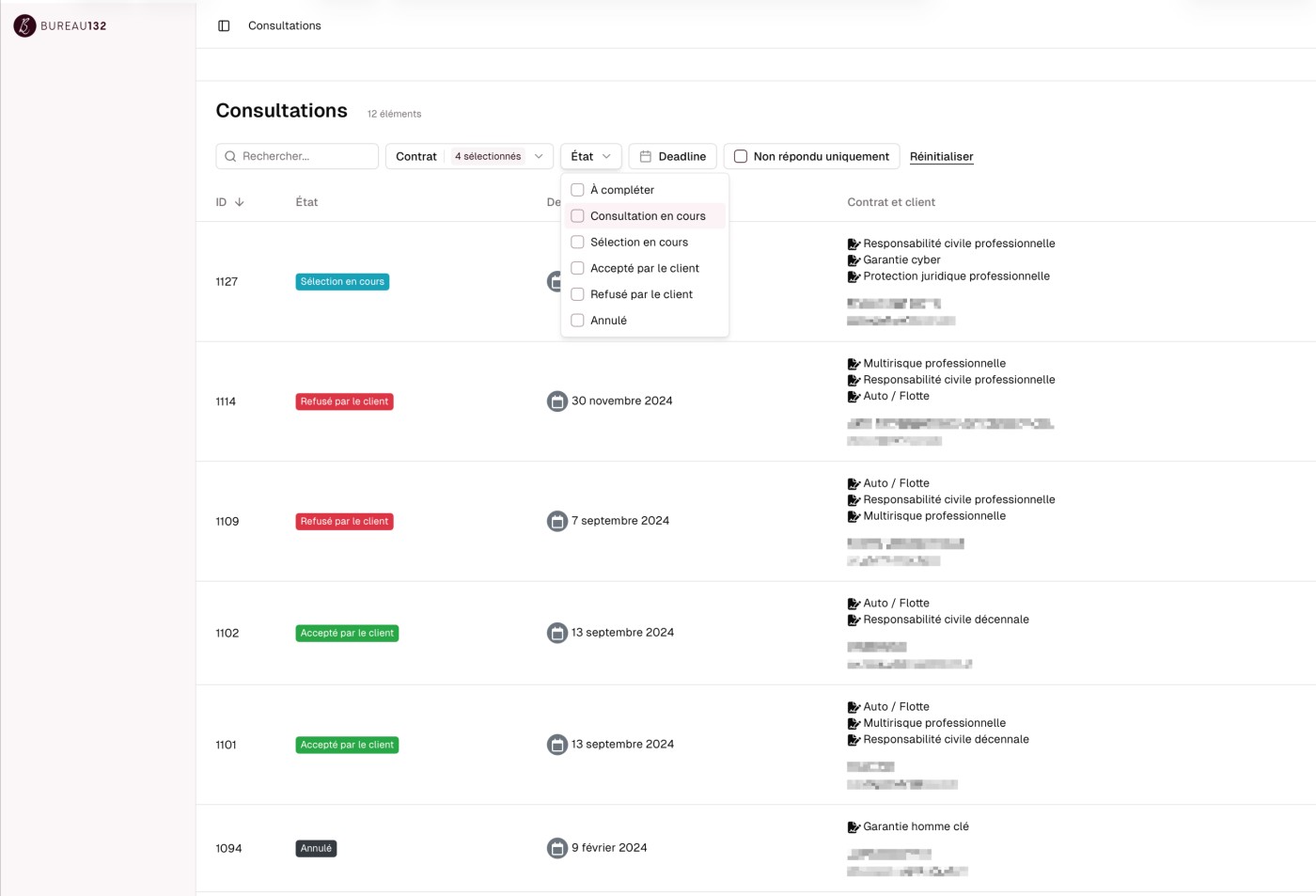Toggle the sidebar collapse icon
The height and width of the screenshot is (896, 1316).
point(224,25)
